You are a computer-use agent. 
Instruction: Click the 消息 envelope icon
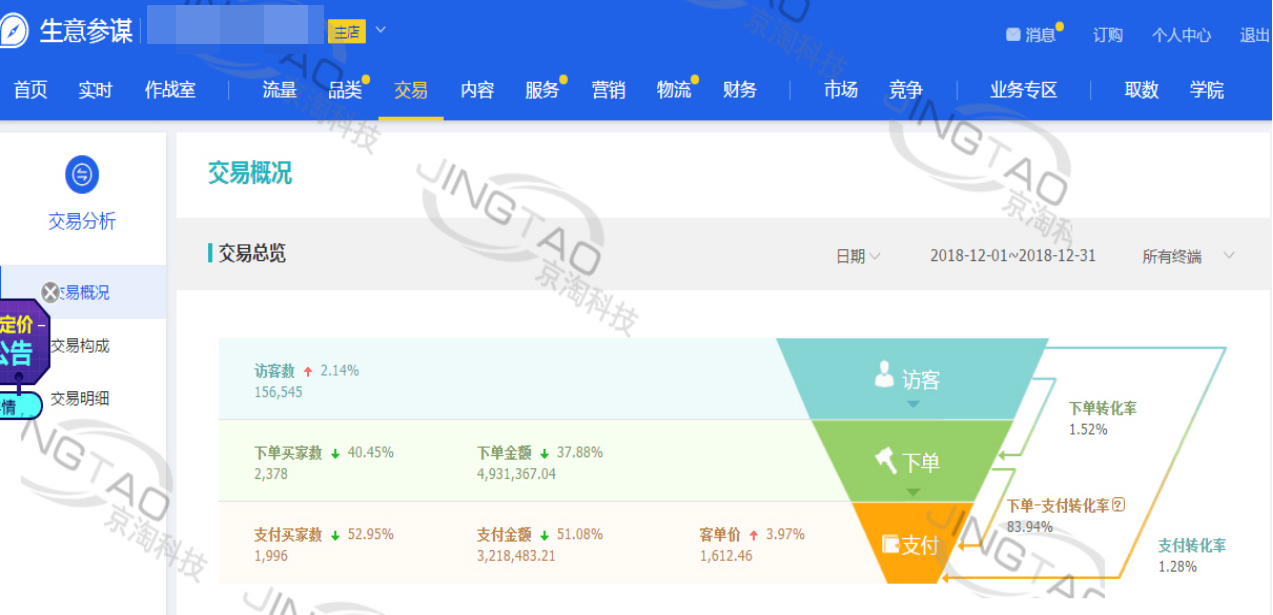pyautogui.click(x=1013, y=35)
